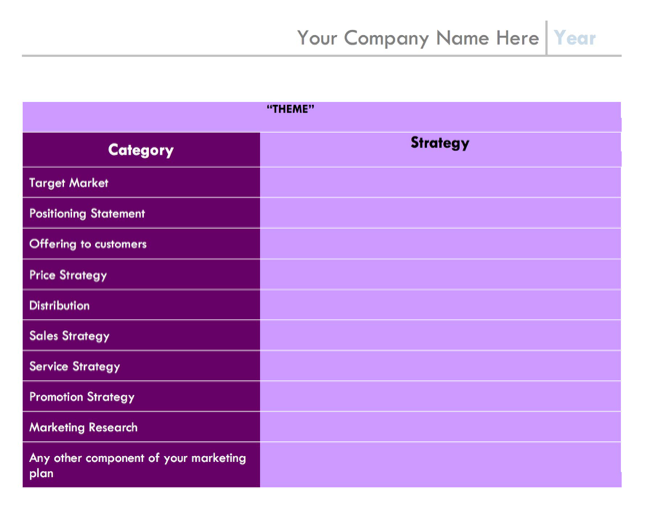The width and height of the screenshot is (645, 506).
Task: Click the "Your Company Name Here" header text
Action: (x=417, y=38)
